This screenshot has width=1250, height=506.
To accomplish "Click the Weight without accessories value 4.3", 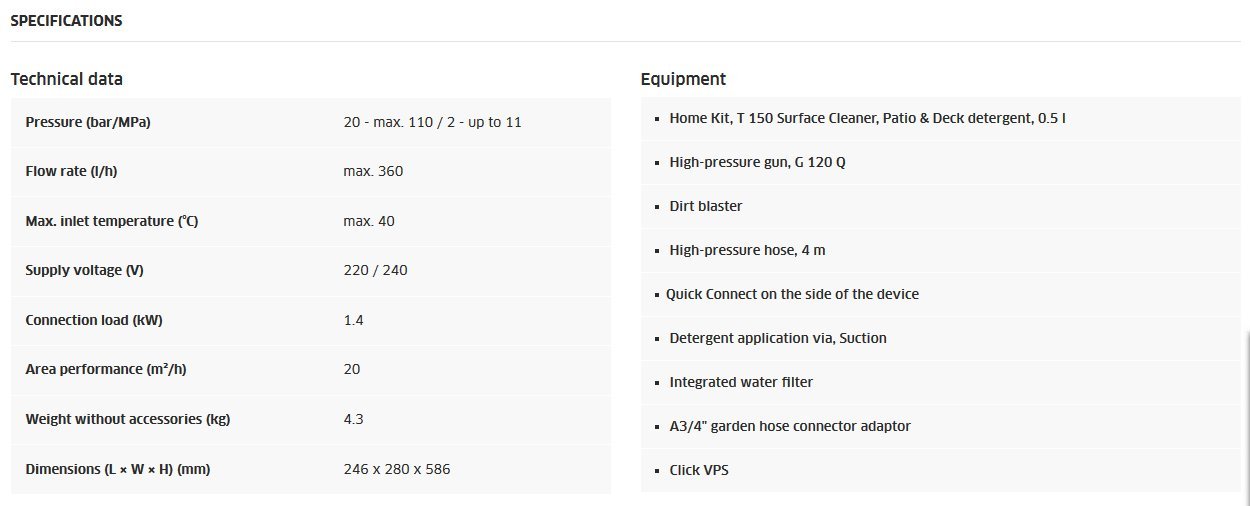I will (353, 419).
